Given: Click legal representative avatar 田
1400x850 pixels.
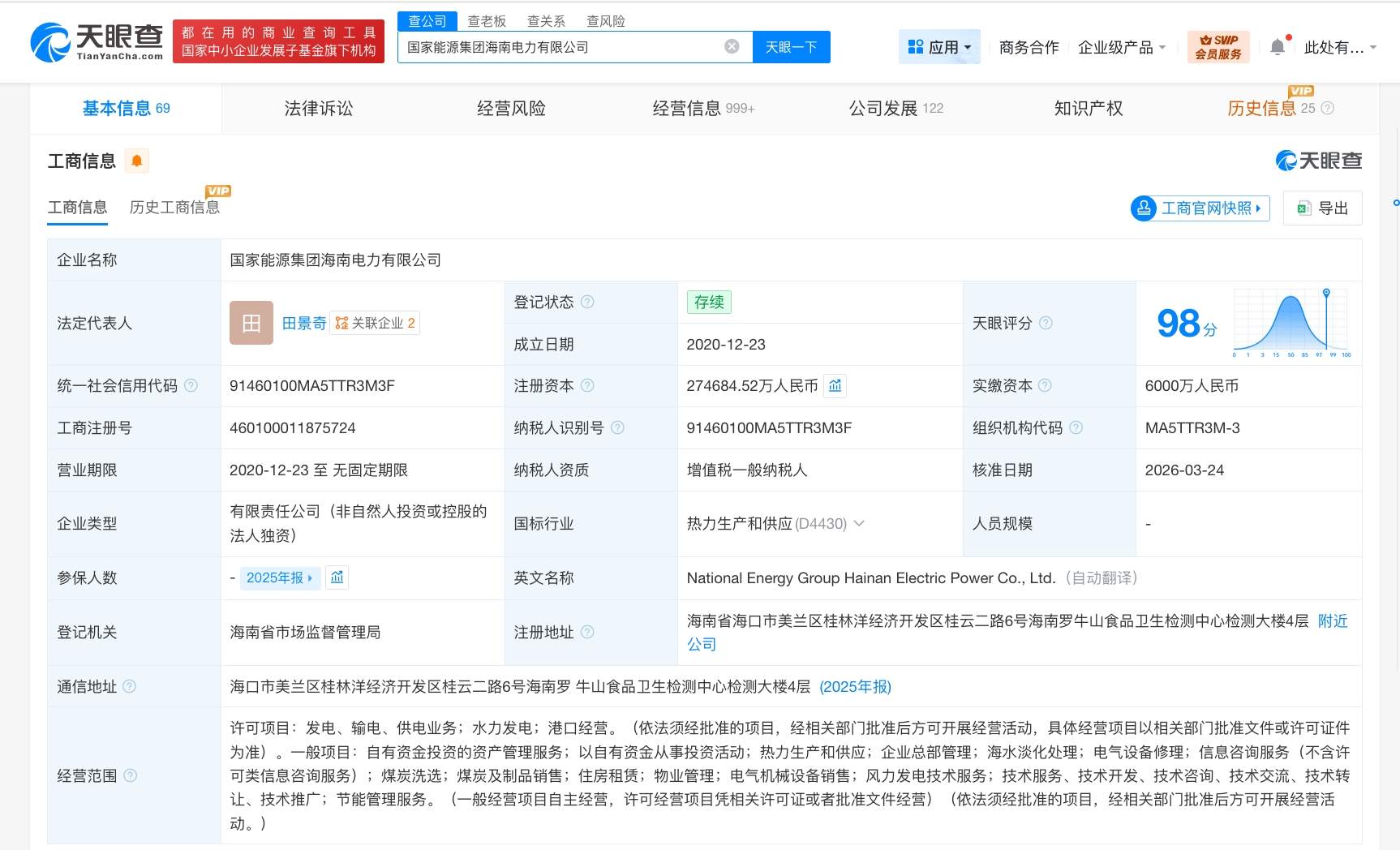Looking at the screenshot, I should (251, 322).
